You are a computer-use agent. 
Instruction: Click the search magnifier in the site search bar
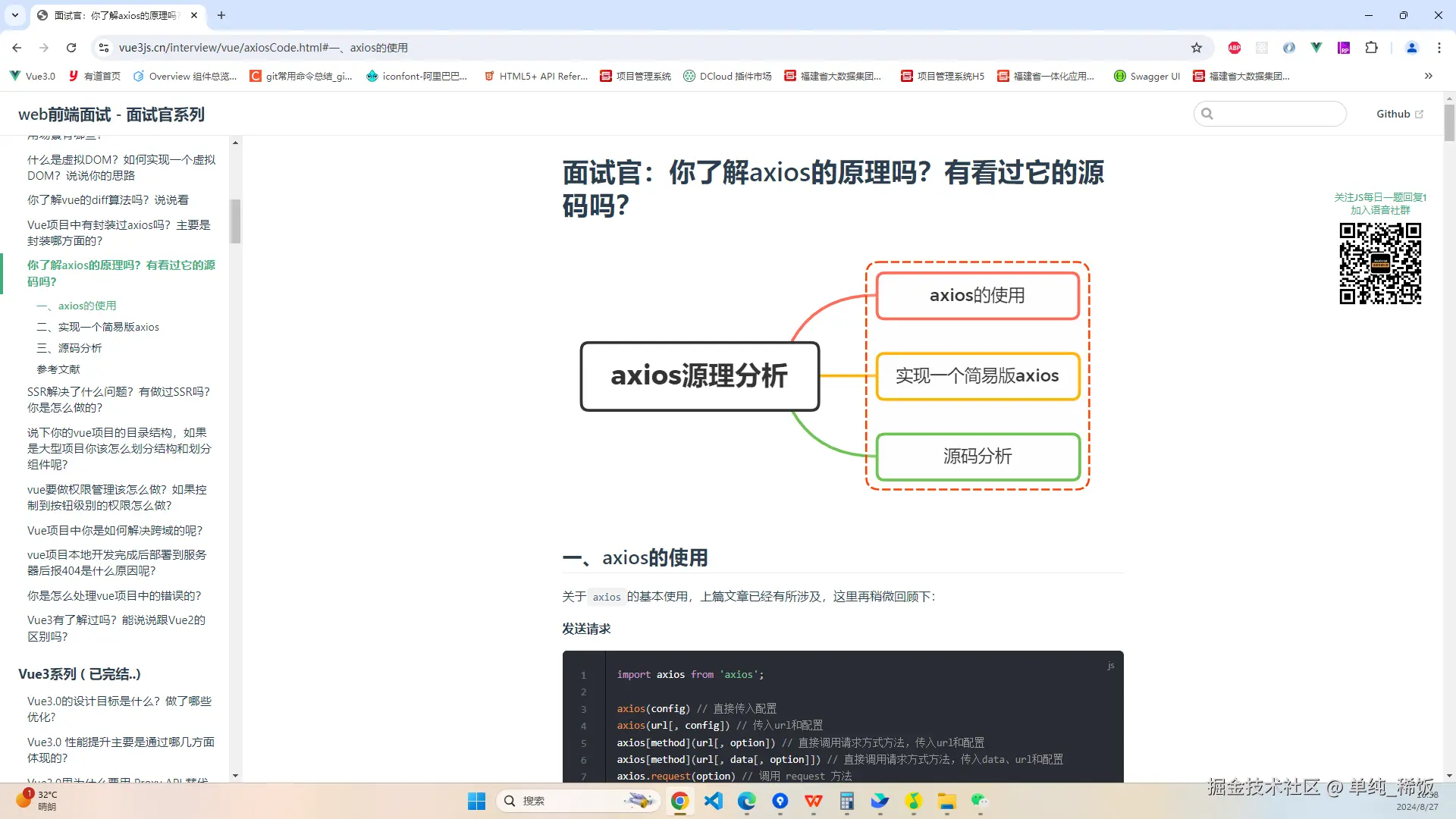1209,113
